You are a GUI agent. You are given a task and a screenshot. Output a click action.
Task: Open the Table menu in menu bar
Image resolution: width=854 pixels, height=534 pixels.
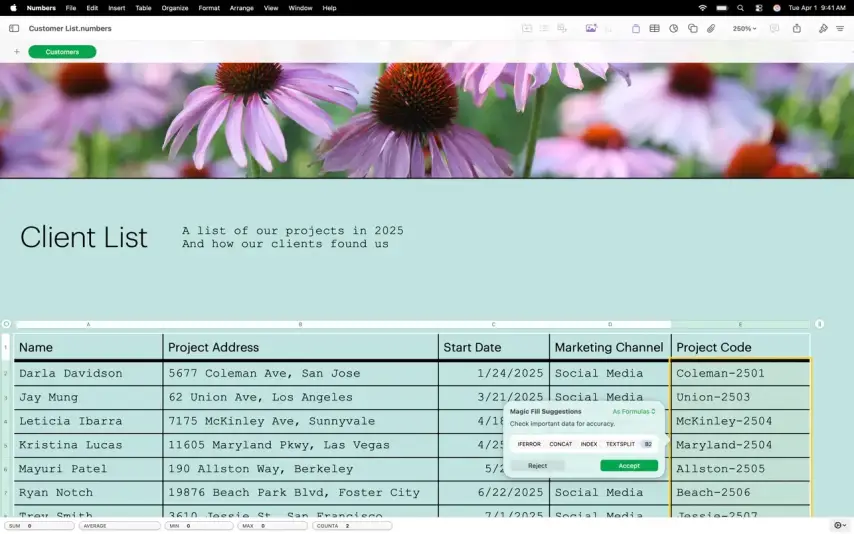point(143,8)
